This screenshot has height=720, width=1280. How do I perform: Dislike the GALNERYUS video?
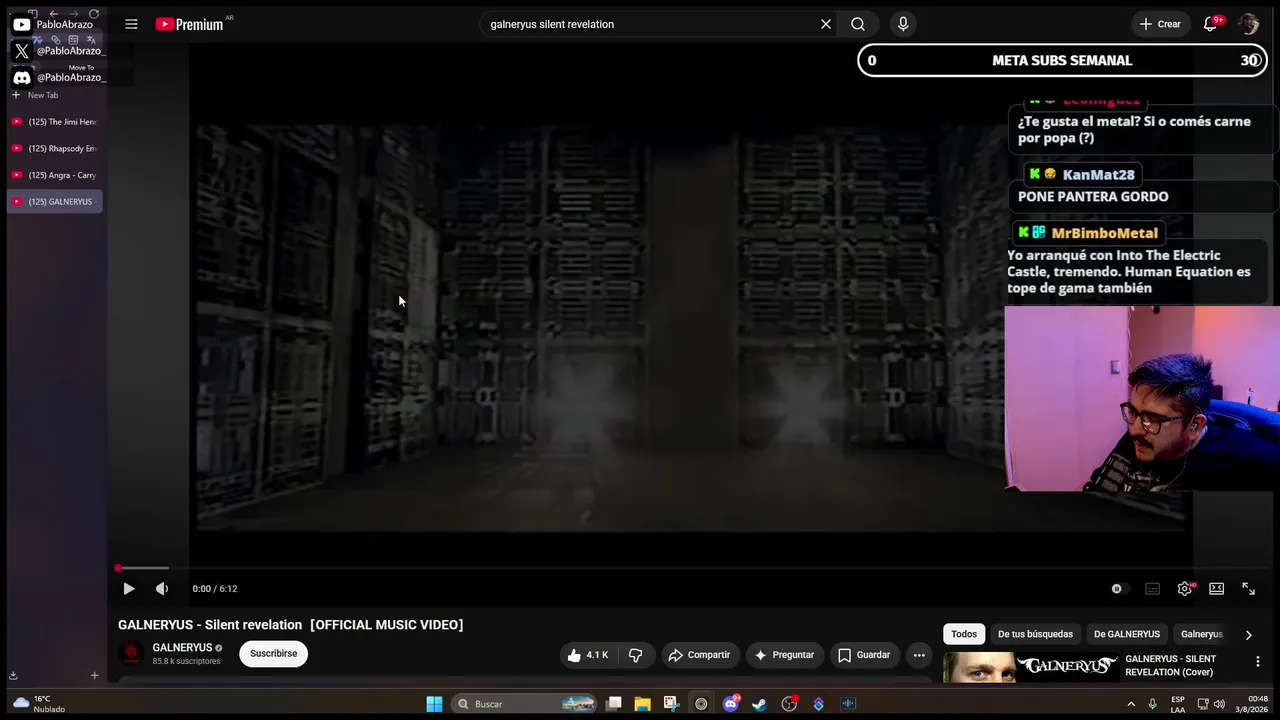coord(635,655)
